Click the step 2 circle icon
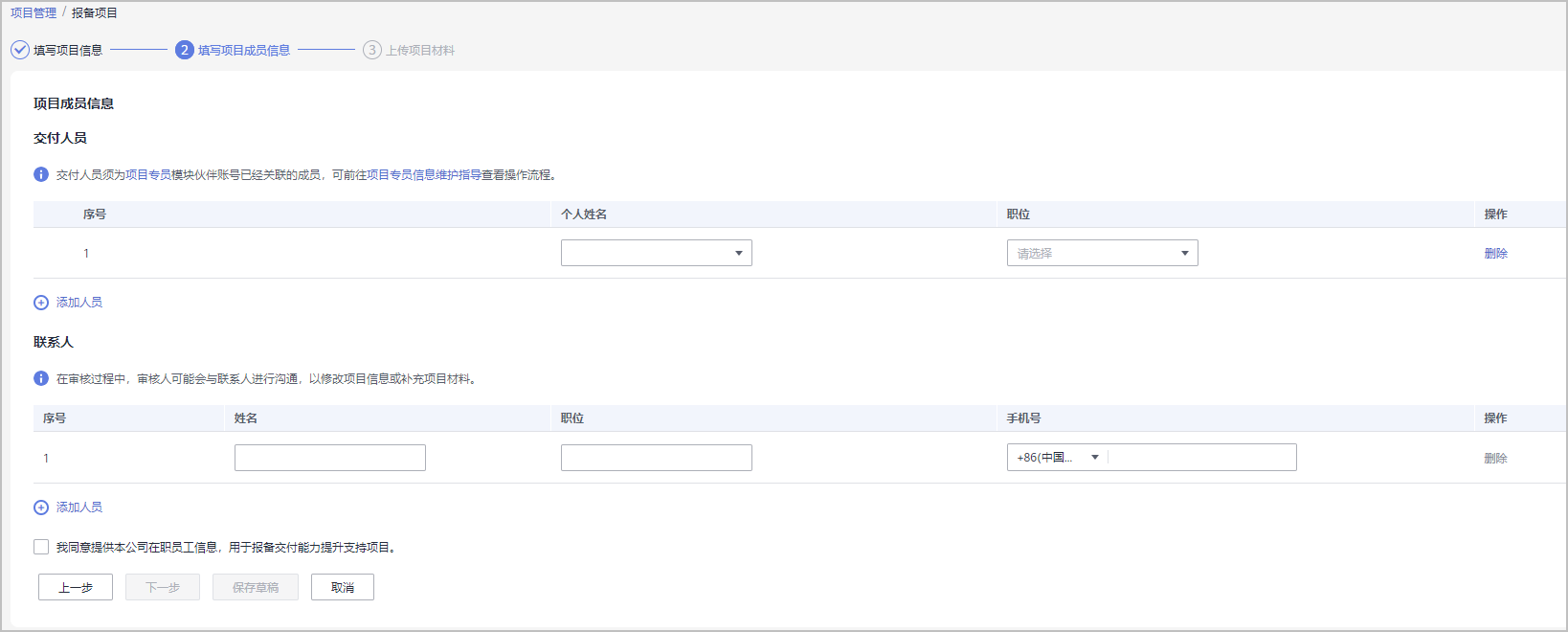Viewport: 1568px width, 632px height. 185,50
